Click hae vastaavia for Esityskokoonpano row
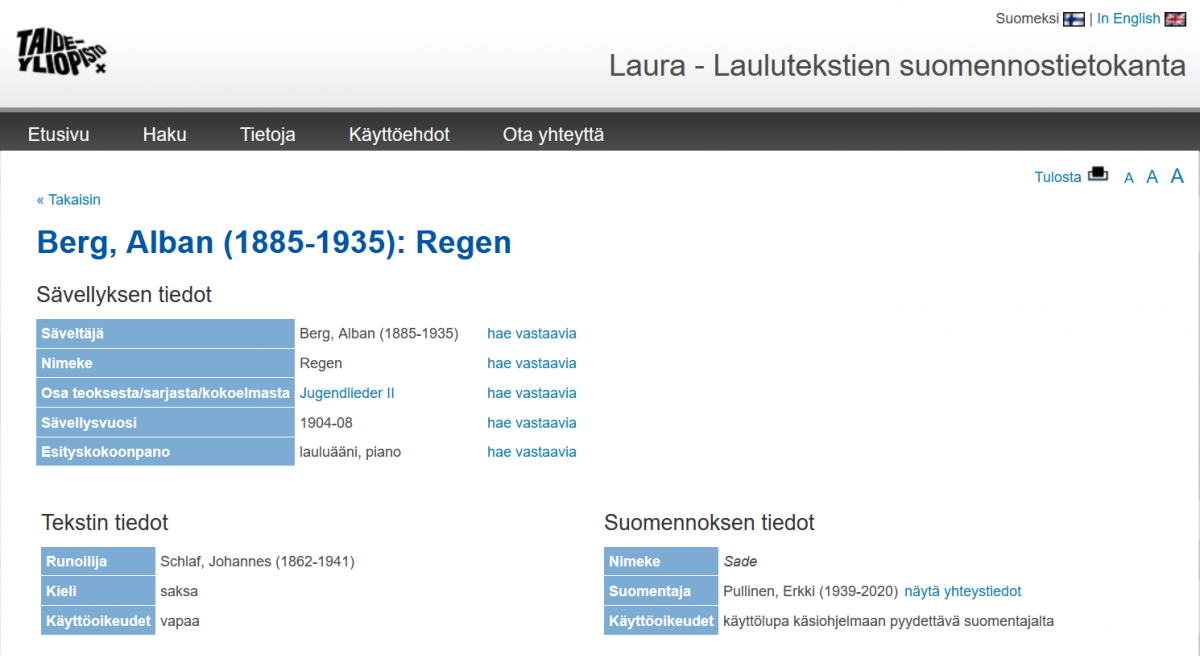The height and width of the screenshot is (659, 1200). (532, 452)
